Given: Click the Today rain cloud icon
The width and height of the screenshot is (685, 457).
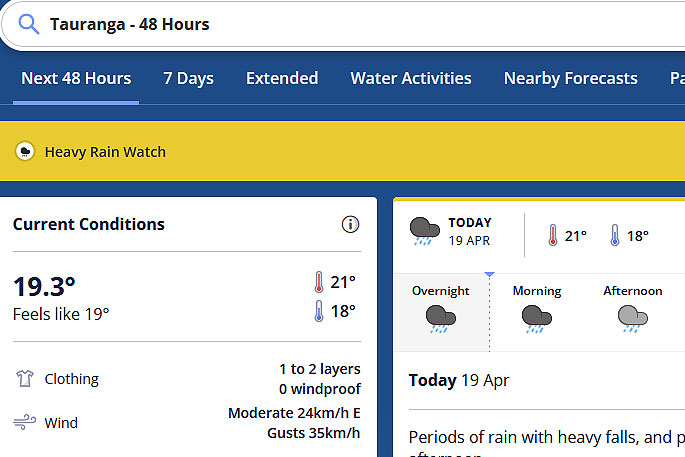Looking at the screenshot, I should tap(425, 231).
